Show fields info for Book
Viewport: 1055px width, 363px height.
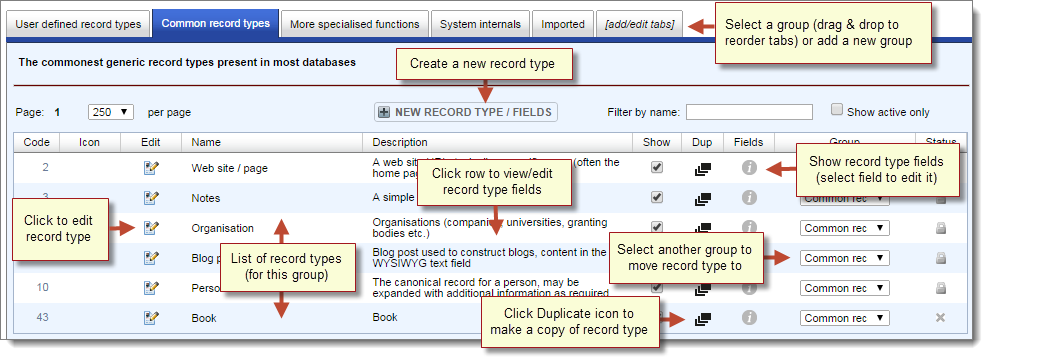pyautogui.click(x=750, y=317)
